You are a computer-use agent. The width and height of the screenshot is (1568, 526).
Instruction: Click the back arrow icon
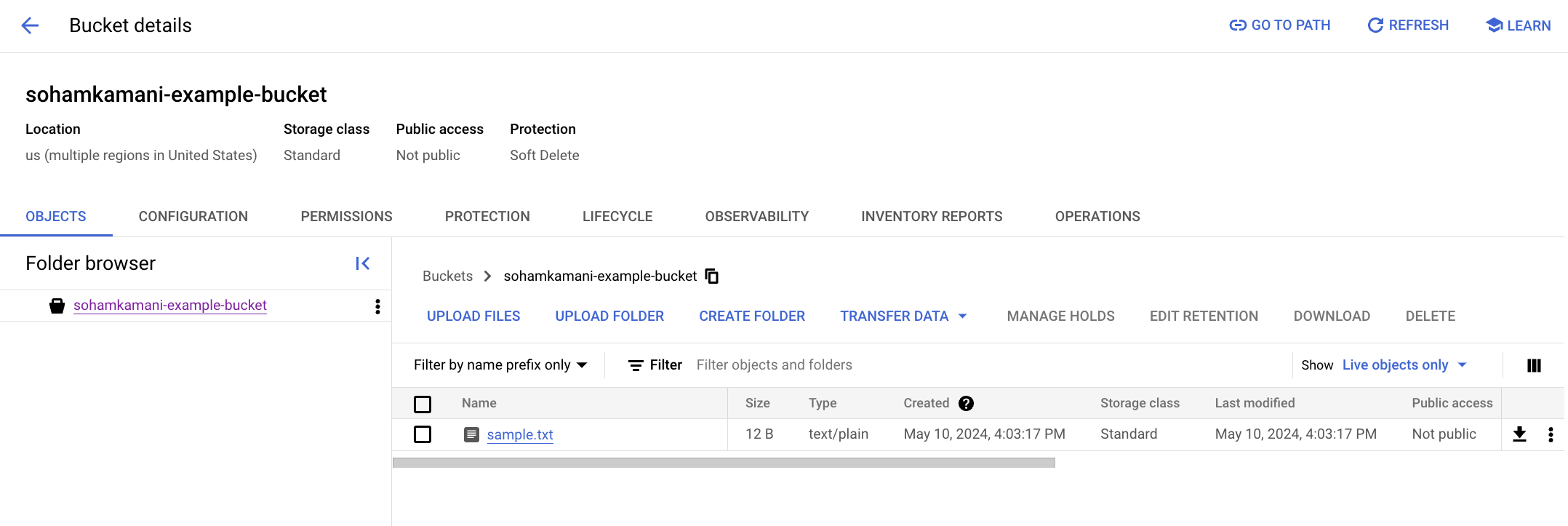coord(30,26)
